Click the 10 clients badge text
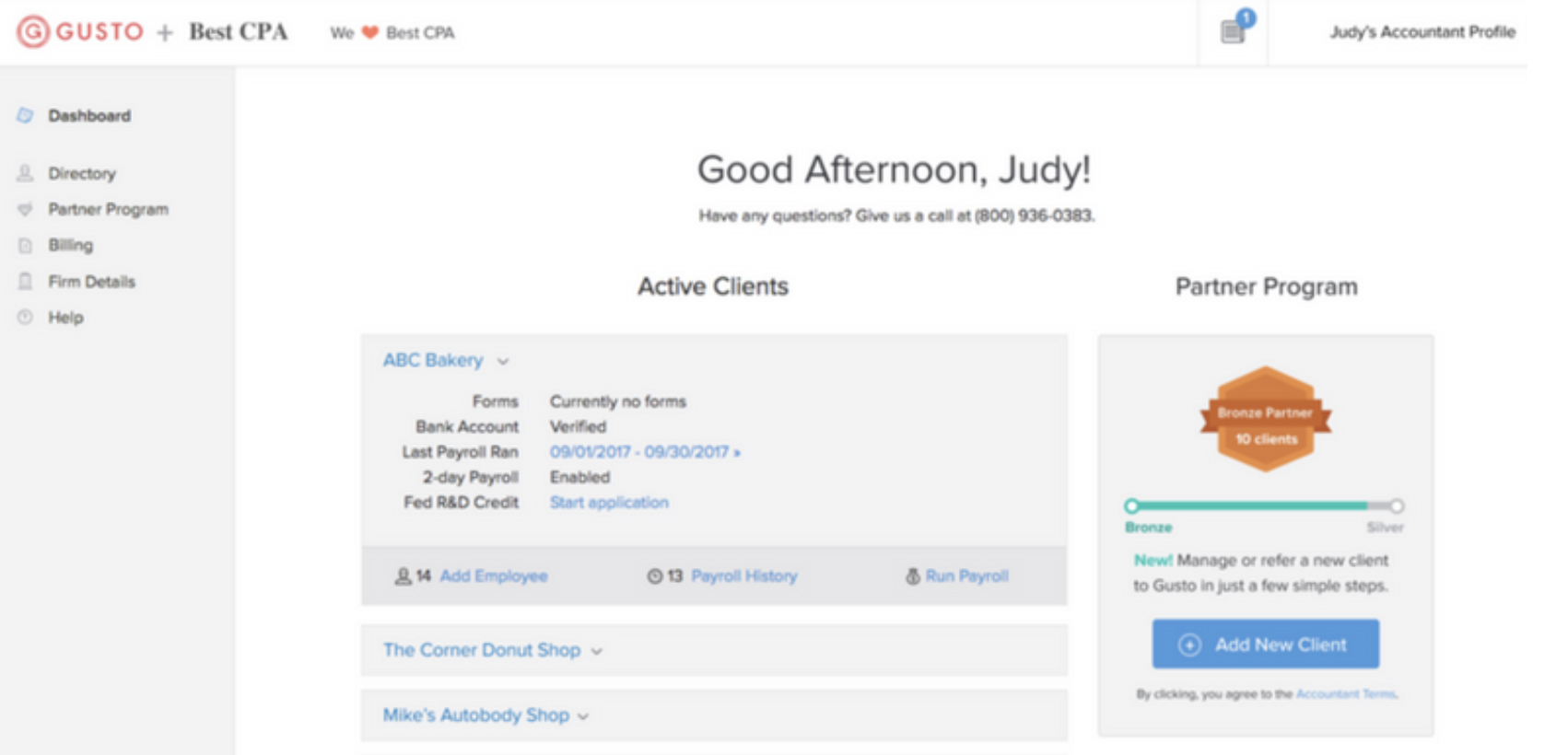Screen dimensions: 1568x755 click(1266, 439)
